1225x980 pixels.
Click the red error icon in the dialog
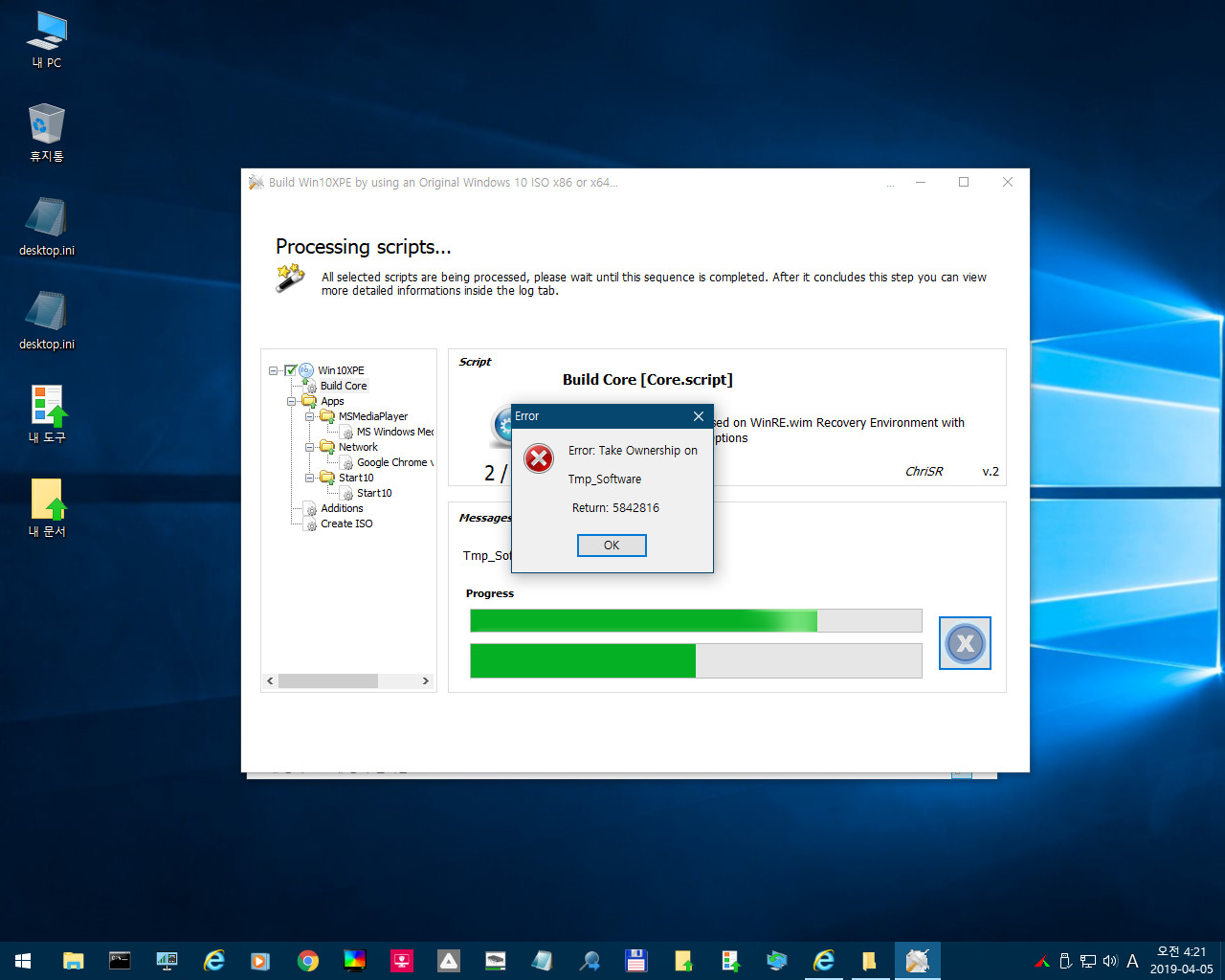coord(539,458)
